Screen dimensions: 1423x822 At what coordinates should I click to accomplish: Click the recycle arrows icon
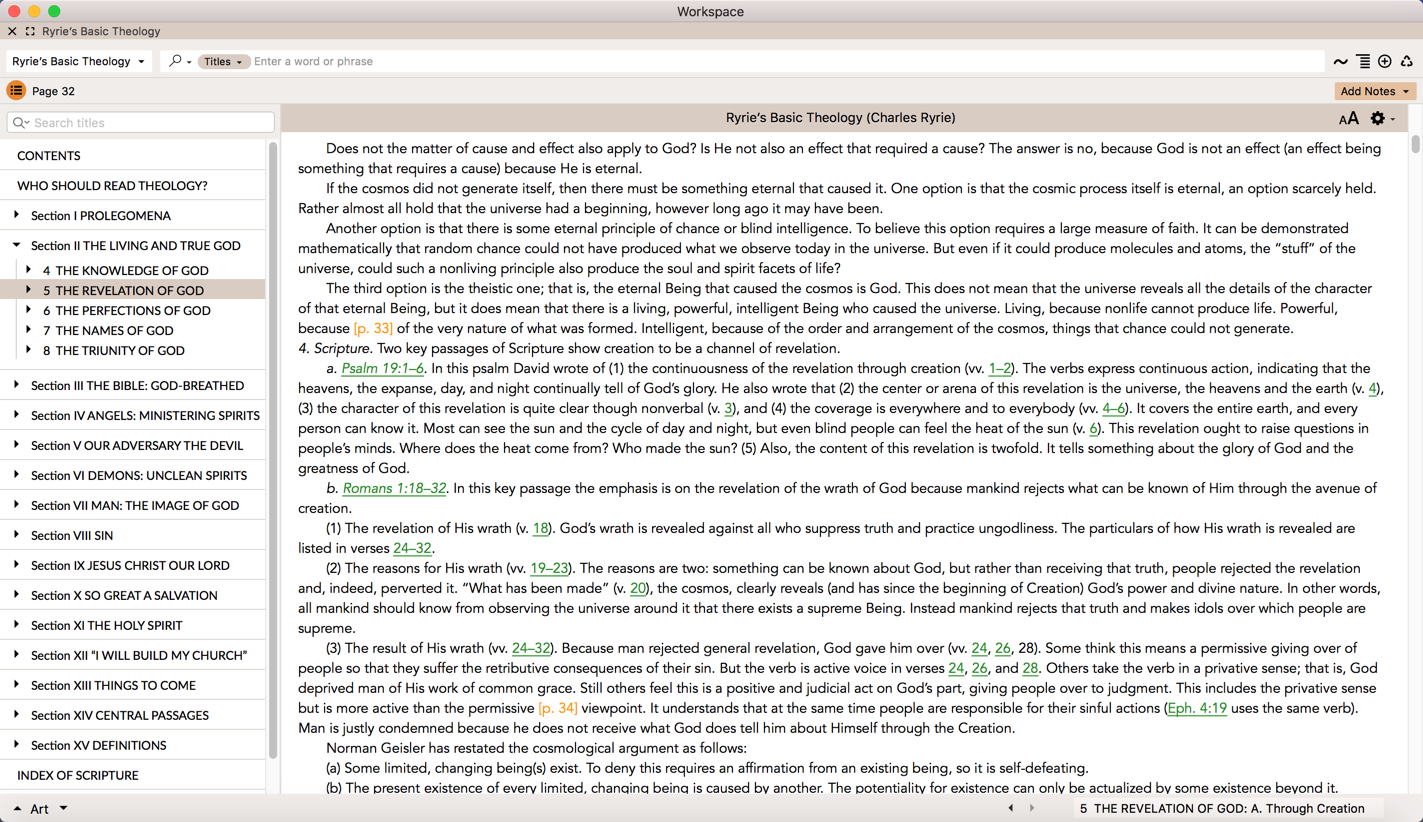pos(1407,62)
